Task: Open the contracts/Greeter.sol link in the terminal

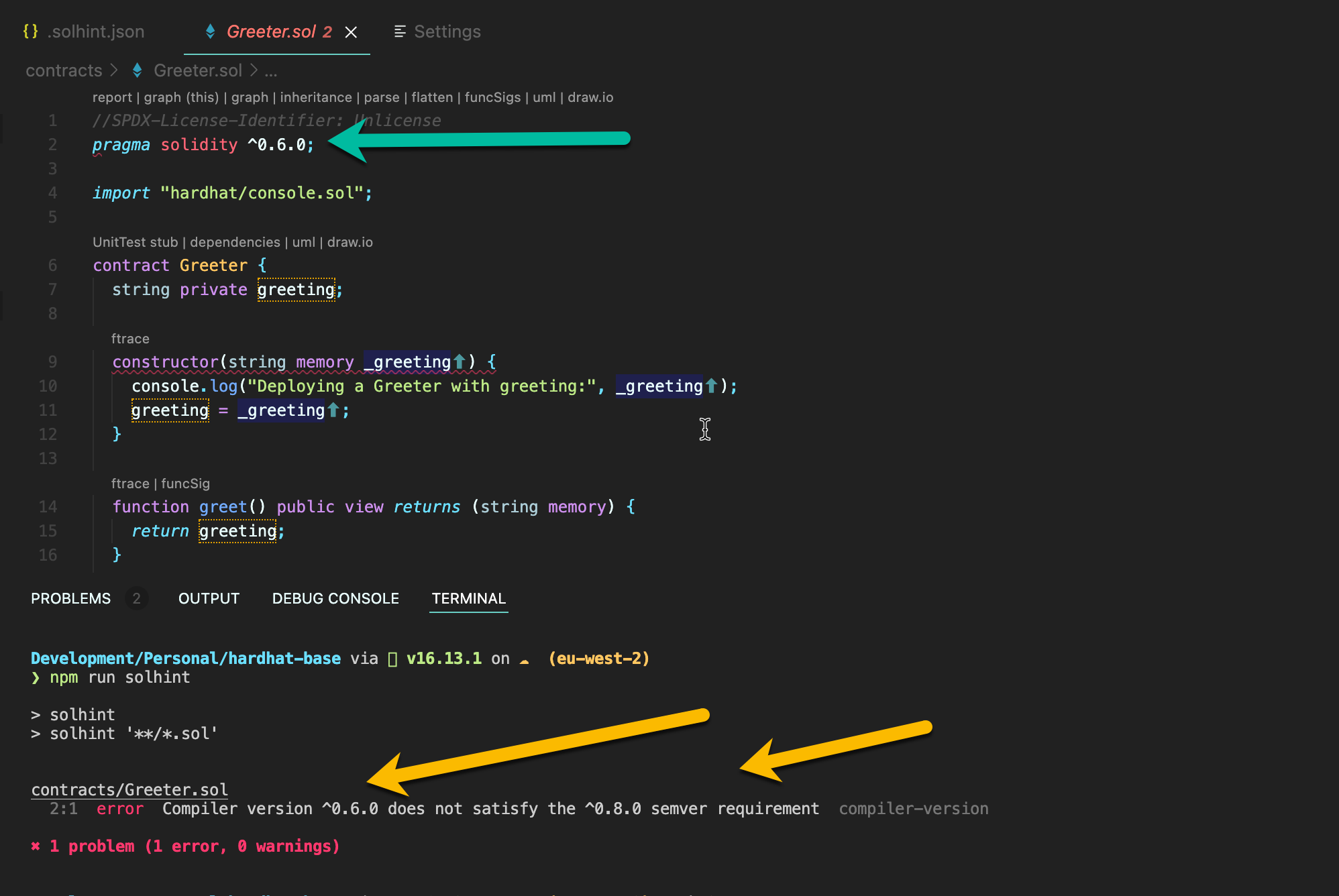Action: point(129,789)
